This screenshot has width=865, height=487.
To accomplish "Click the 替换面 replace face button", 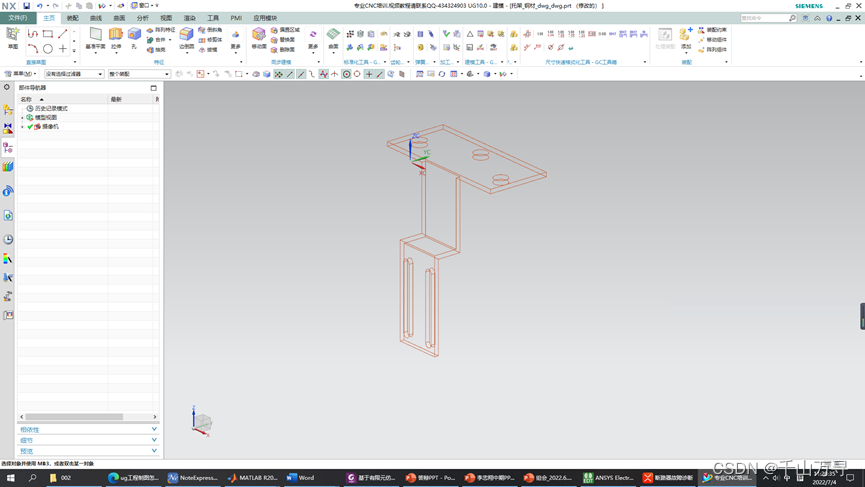I will 283,40.
